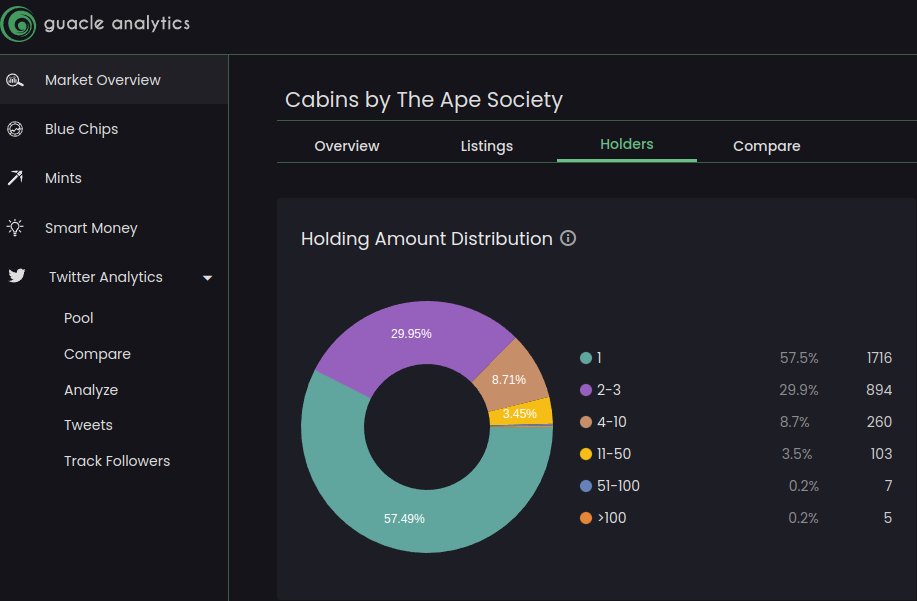Click the Holding Amount Distribution heading
This screenshot has width=917, height=601.
[427, 239]
